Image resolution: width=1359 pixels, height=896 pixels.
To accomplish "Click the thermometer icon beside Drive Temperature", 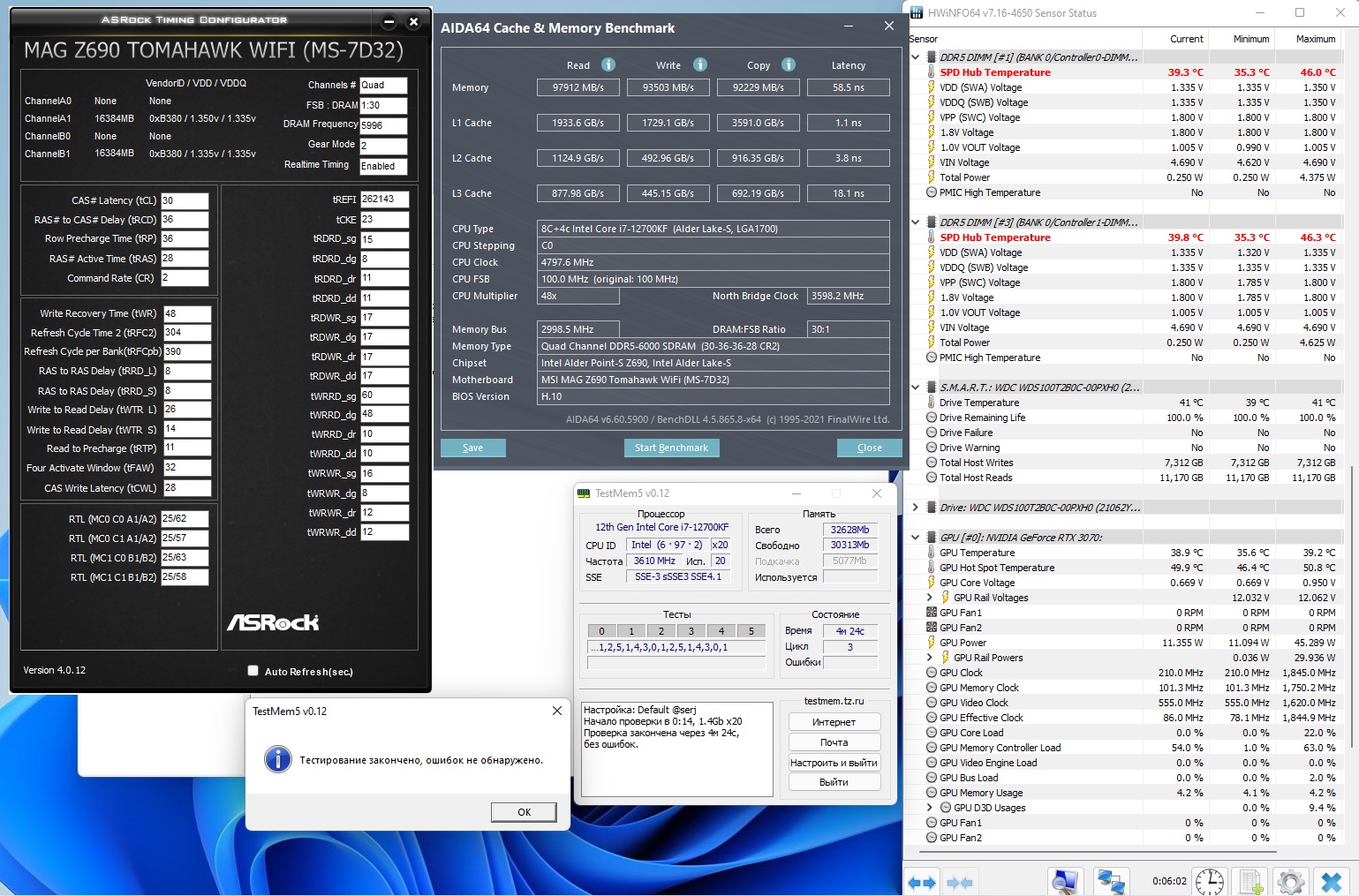I will coord(931,403).
